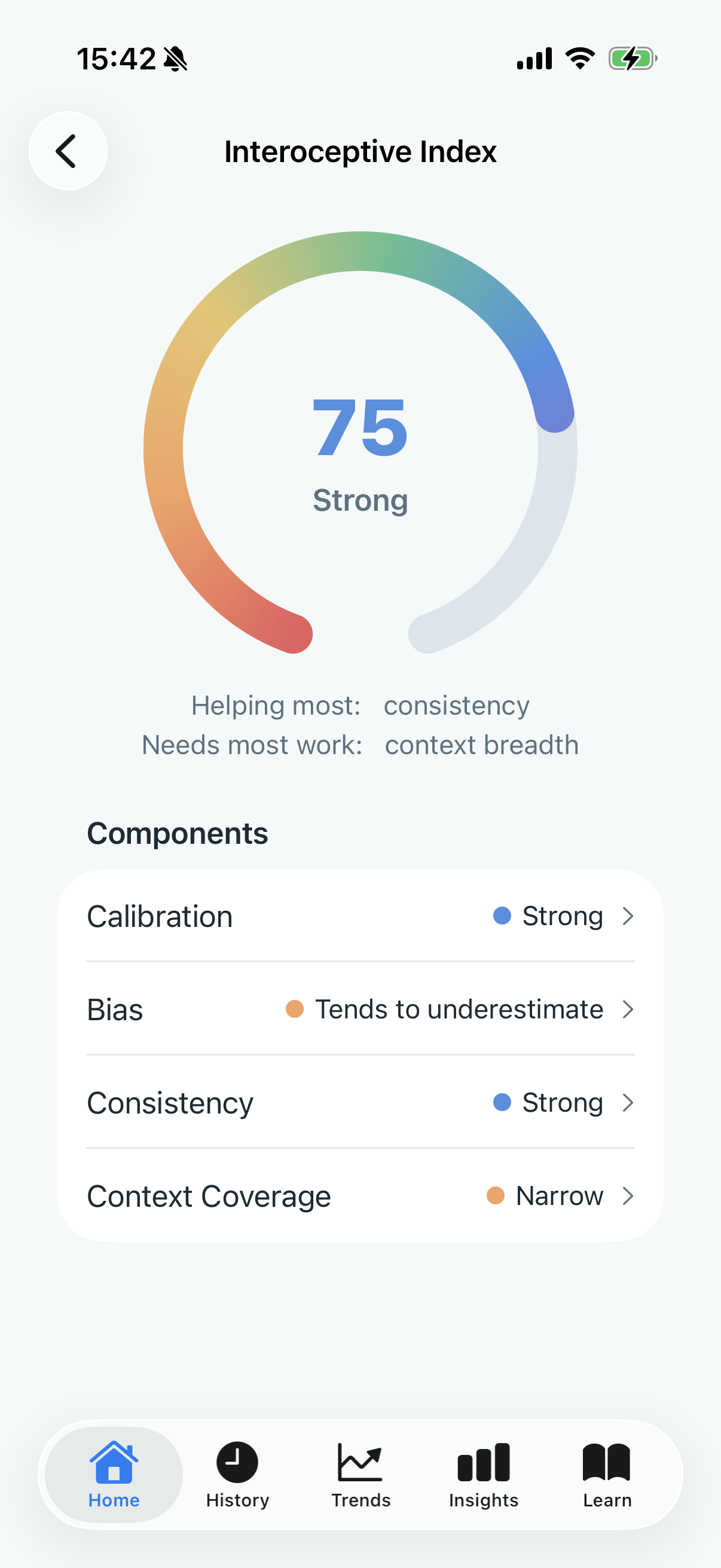Open the Consistency component row

(360, 1102)
